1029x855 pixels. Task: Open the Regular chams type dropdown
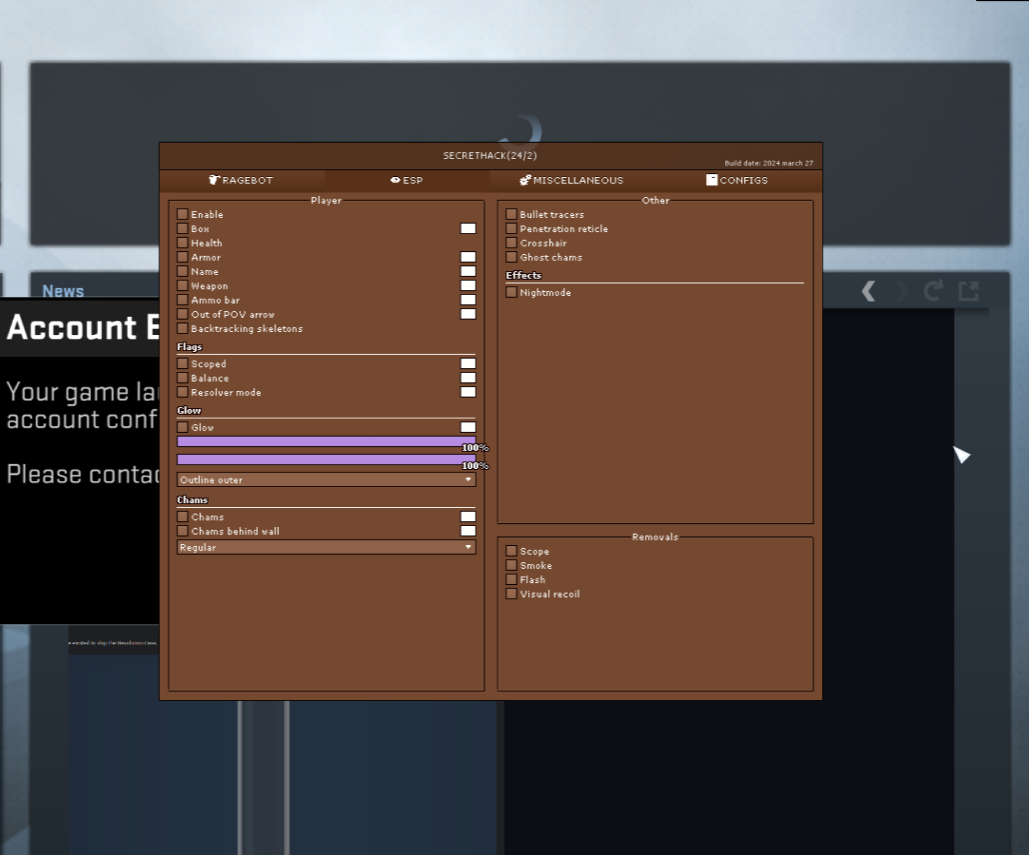(x=326, y=548)
